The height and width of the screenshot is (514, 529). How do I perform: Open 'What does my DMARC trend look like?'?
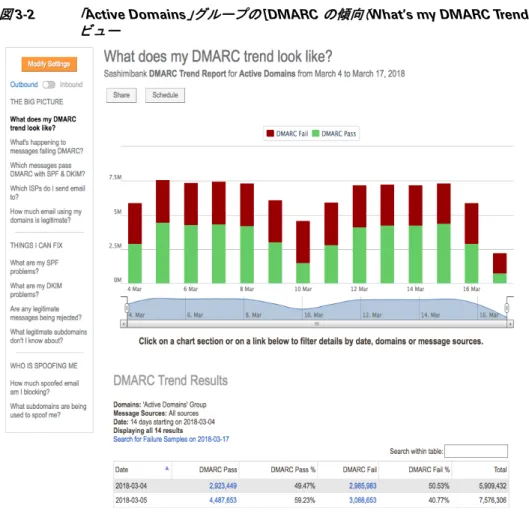point(43,123)
